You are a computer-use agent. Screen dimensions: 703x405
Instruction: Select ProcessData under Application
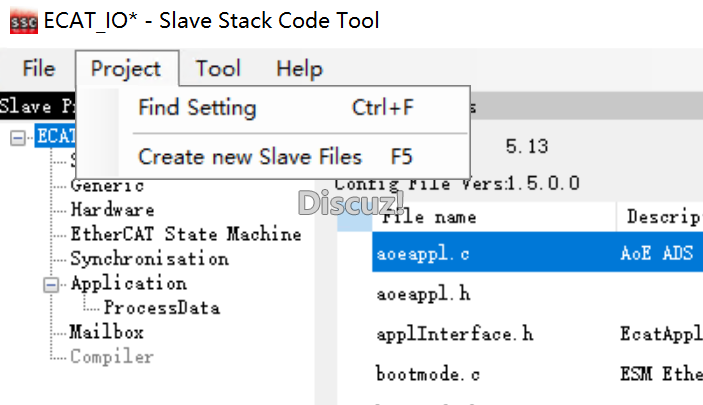161,308
